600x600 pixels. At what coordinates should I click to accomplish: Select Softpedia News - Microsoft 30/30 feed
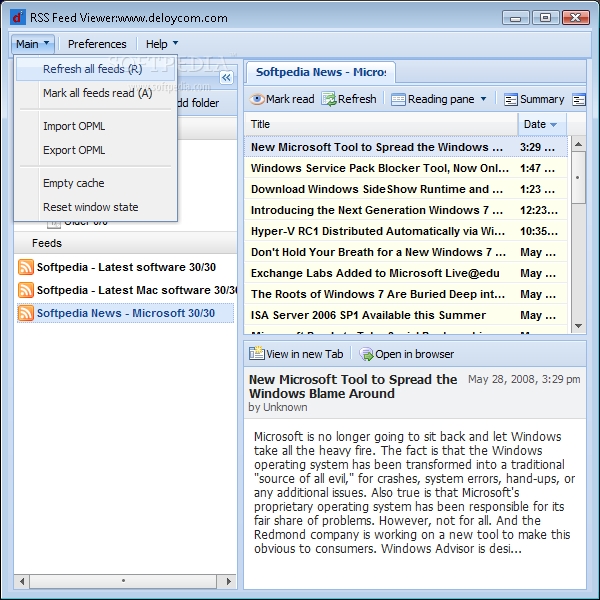click(x=126, y=313)
